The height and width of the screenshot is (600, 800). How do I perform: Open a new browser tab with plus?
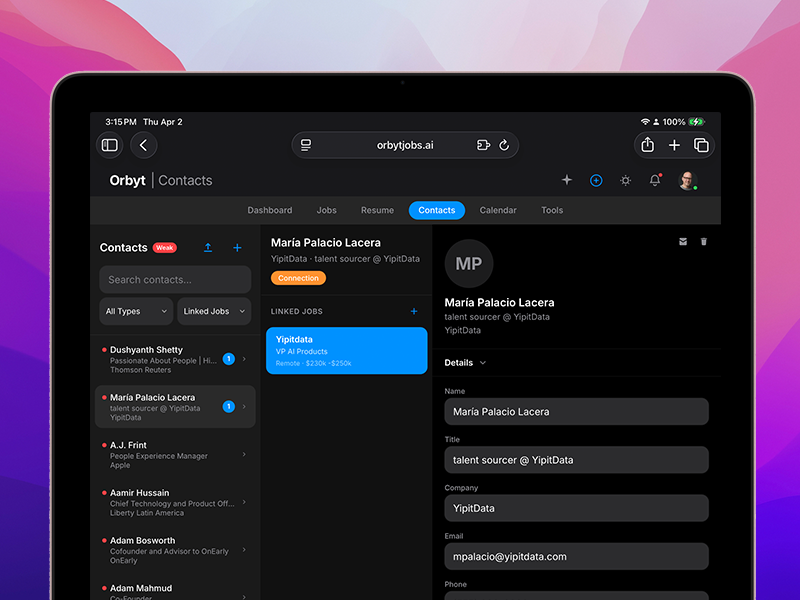pos(674,145)
